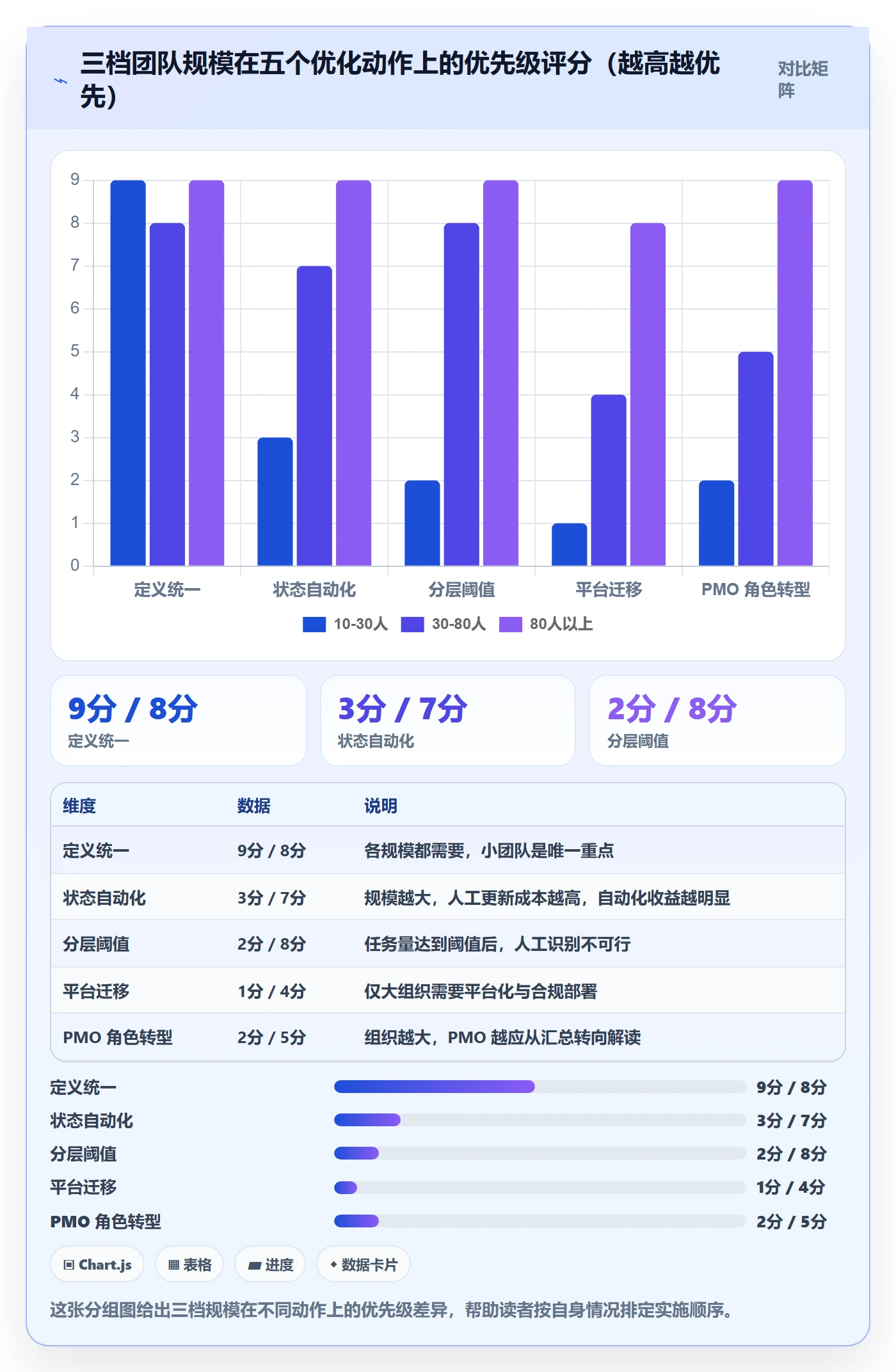Screen dimensions: 896x1372
Task: Click the 30-80人 bar for PMO 角色转型
Action: pyautogui.click(x=756, y=459)
